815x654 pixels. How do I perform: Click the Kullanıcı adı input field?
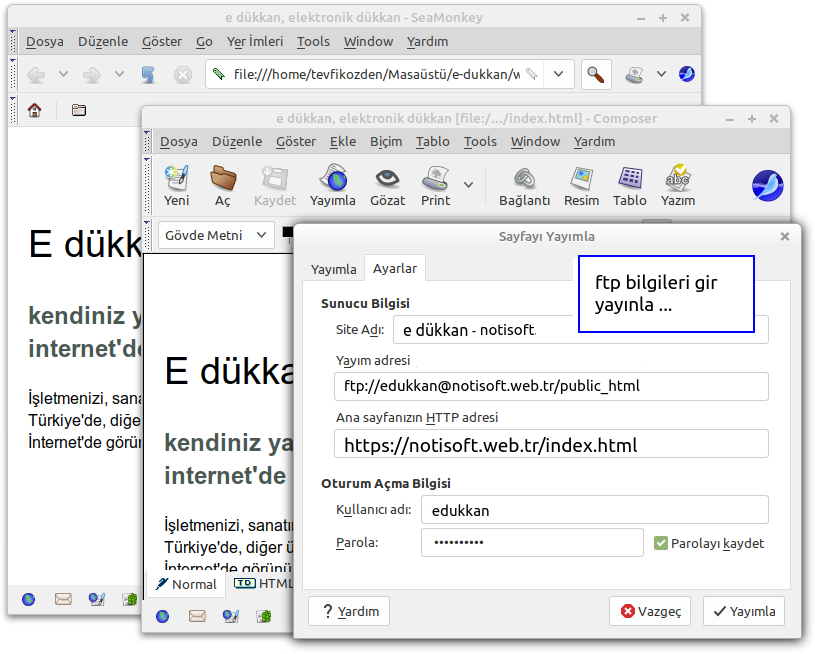(x=594, y=510)
